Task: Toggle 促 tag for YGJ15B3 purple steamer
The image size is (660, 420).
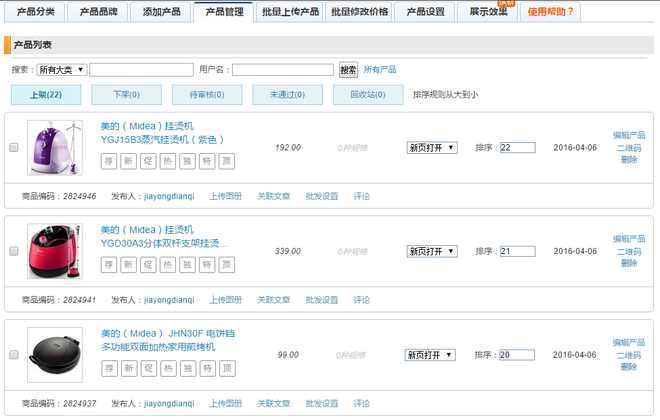Action: click(148, 161)
